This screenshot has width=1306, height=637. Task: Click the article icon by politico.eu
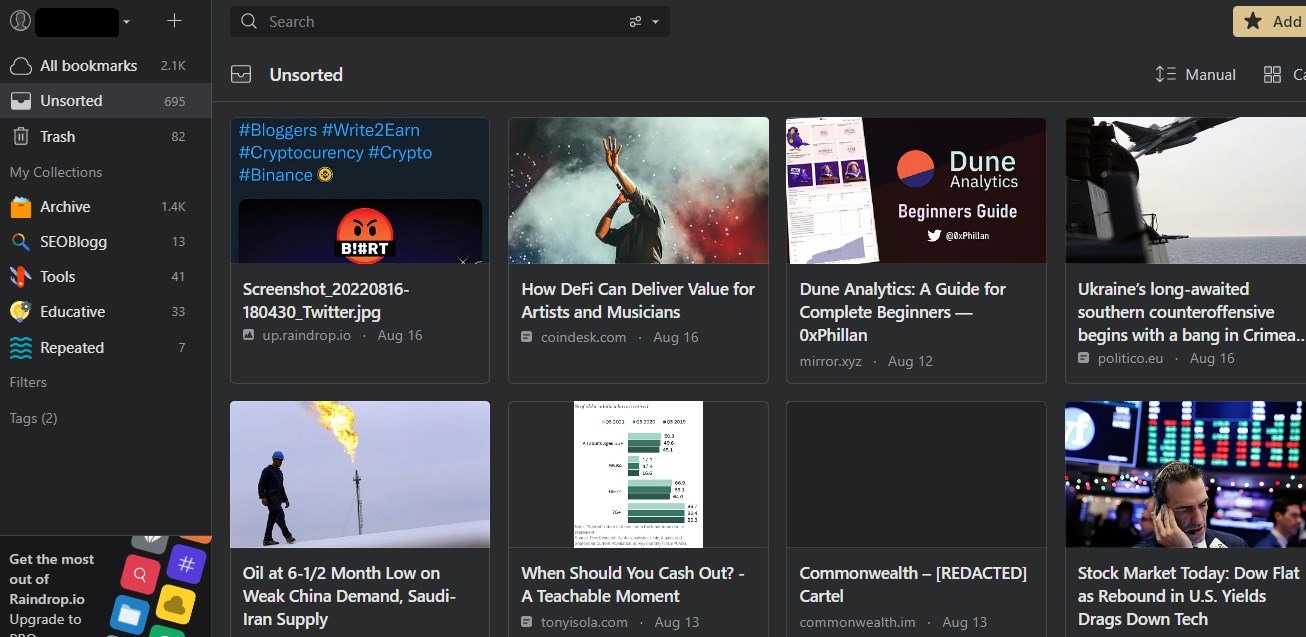1084,358
